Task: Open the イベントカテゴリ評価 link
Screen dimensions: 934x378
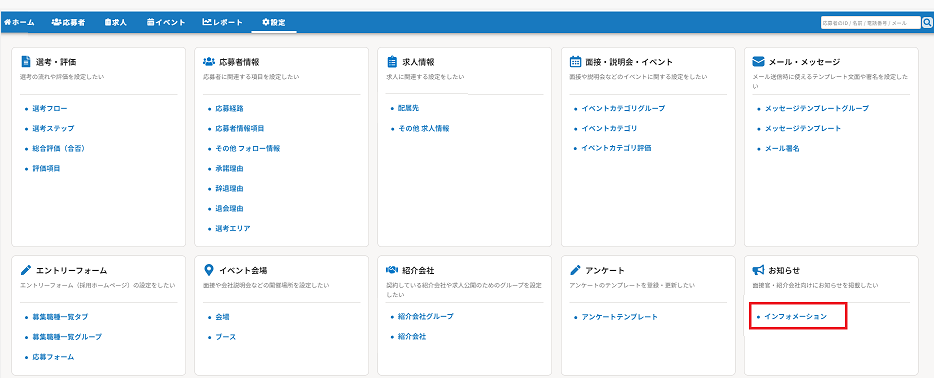Action: [617, 148]
